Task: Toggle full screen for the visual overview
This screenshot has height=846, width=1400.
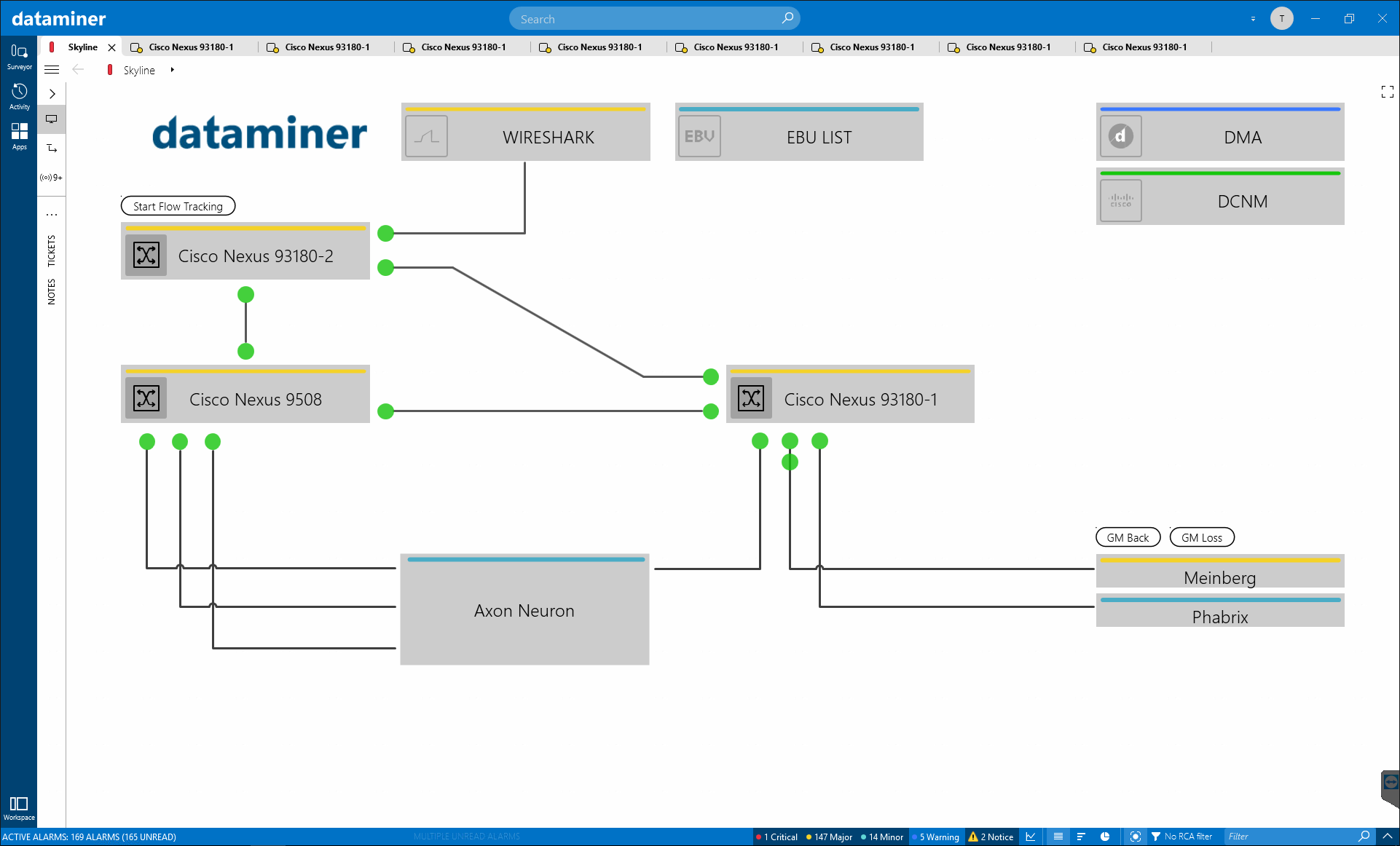Action: pos(1387,92)
